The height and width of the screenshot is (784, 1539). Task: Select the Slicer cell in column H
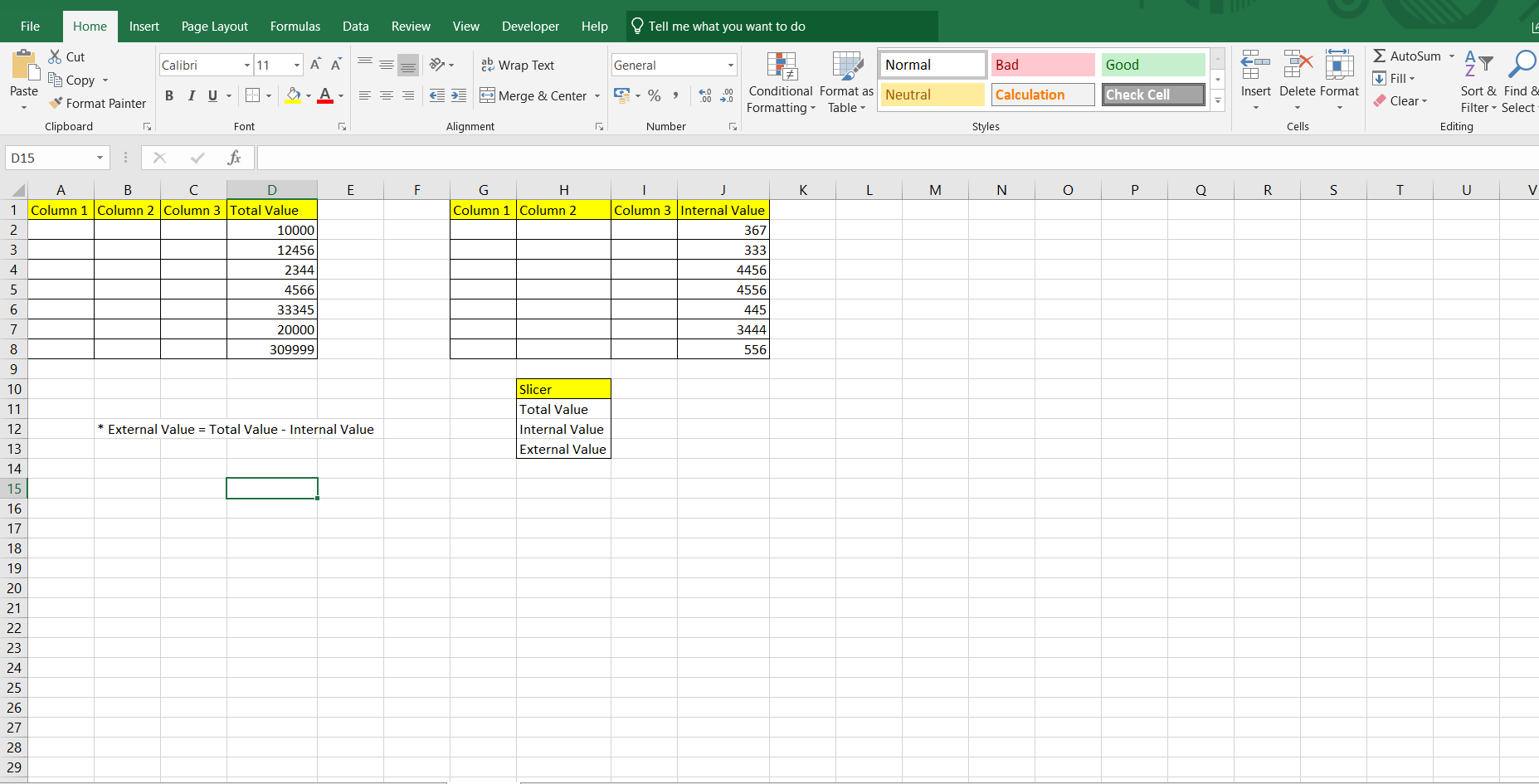click(x=563, y=389)
